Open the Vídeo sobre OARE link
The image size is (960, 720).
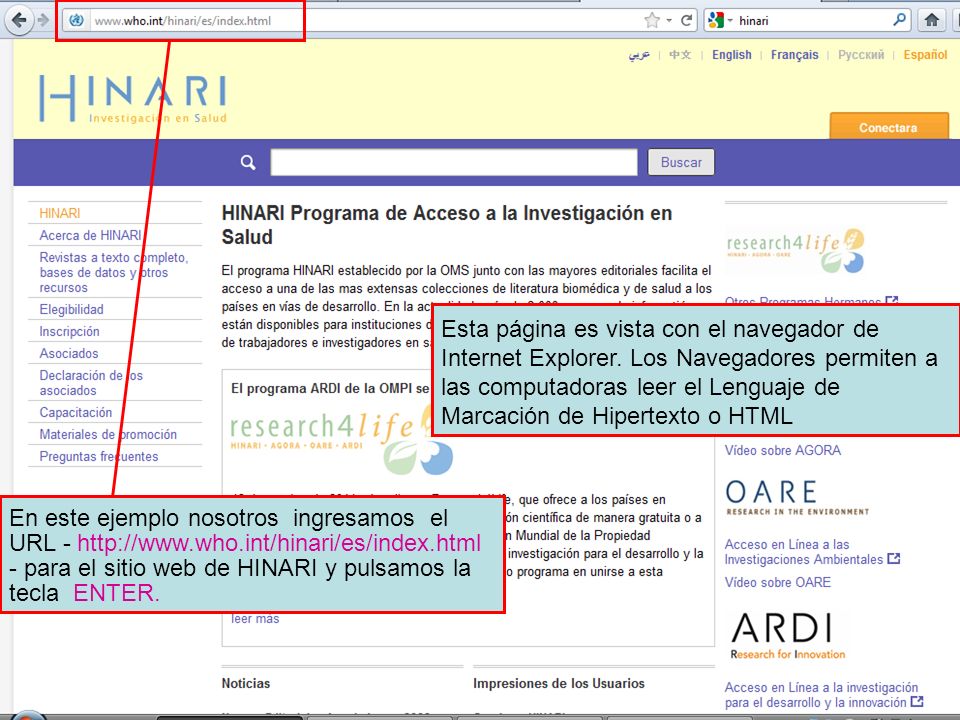coord(778,582)
